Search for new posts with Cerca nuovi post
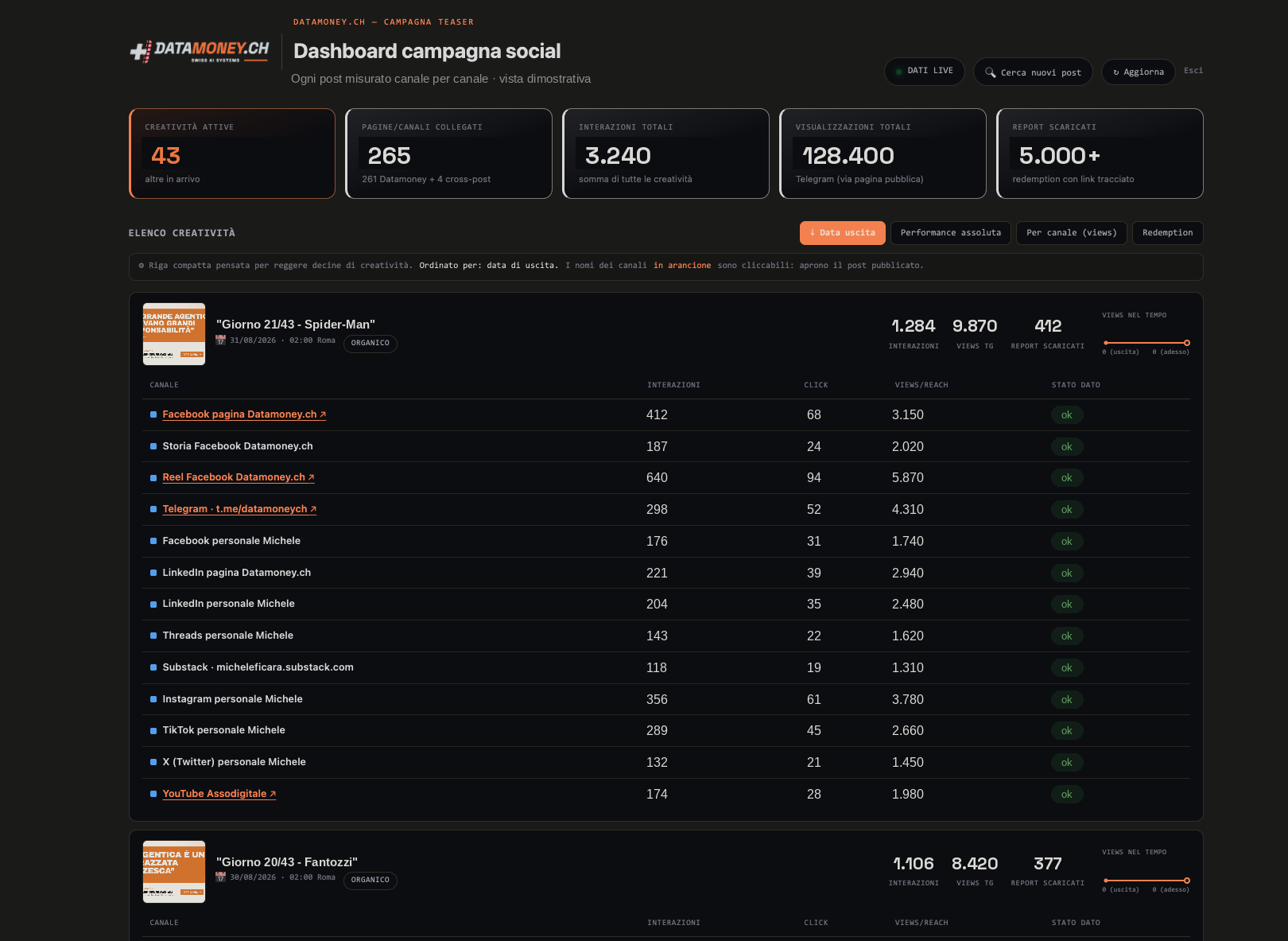Image resolution: width=1288 pixels, height=941 pixels. (1033, 72)
